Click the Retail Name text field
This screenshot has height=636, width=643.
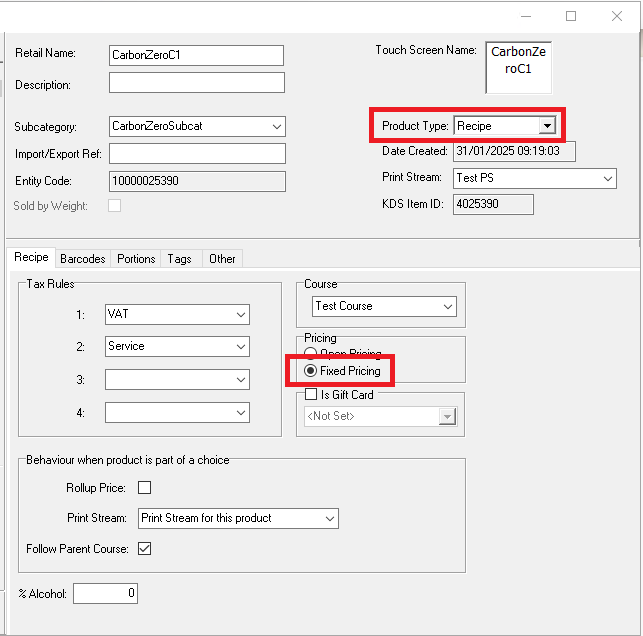[x=196, y=55]
